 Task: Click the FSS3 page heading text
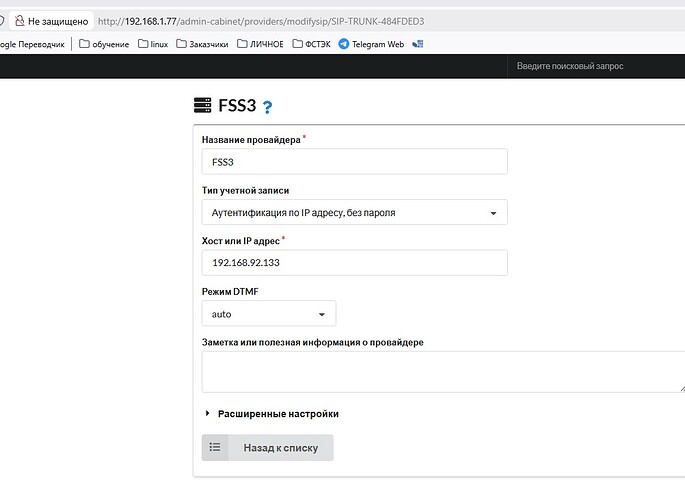pos(237,106)
